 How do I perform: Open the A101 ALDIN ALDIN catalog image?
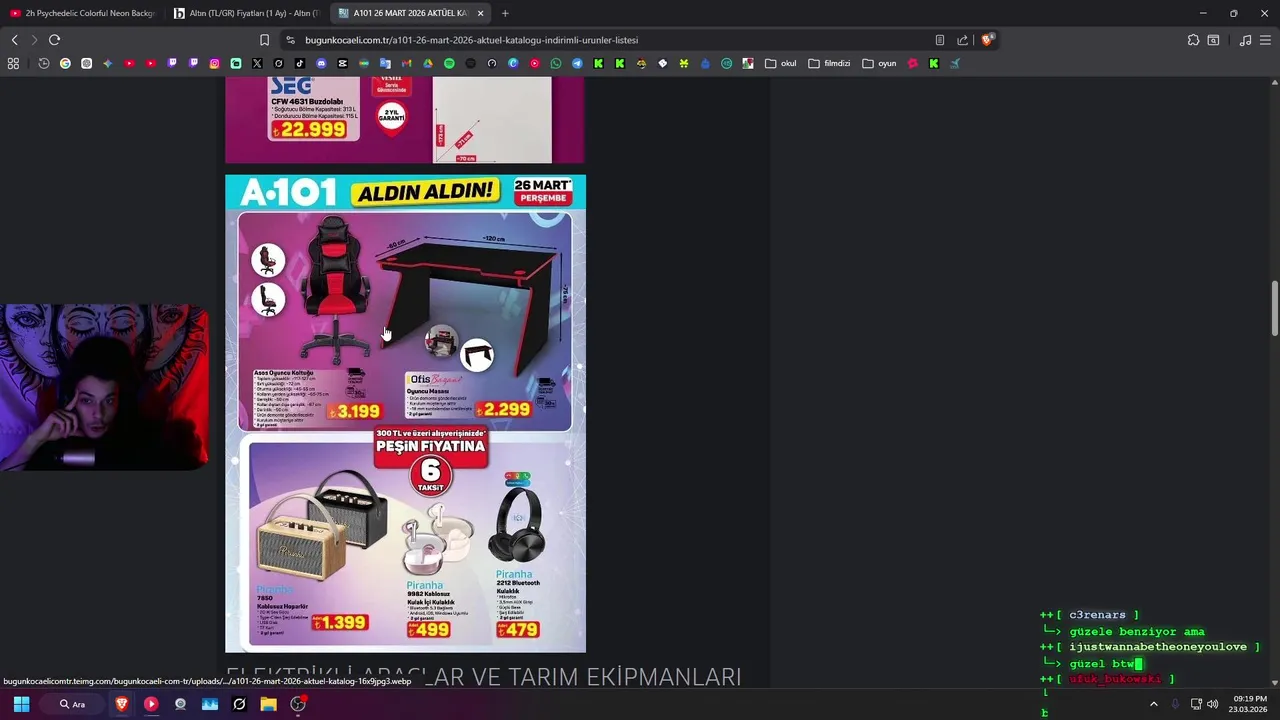click(x=405, y=414)
